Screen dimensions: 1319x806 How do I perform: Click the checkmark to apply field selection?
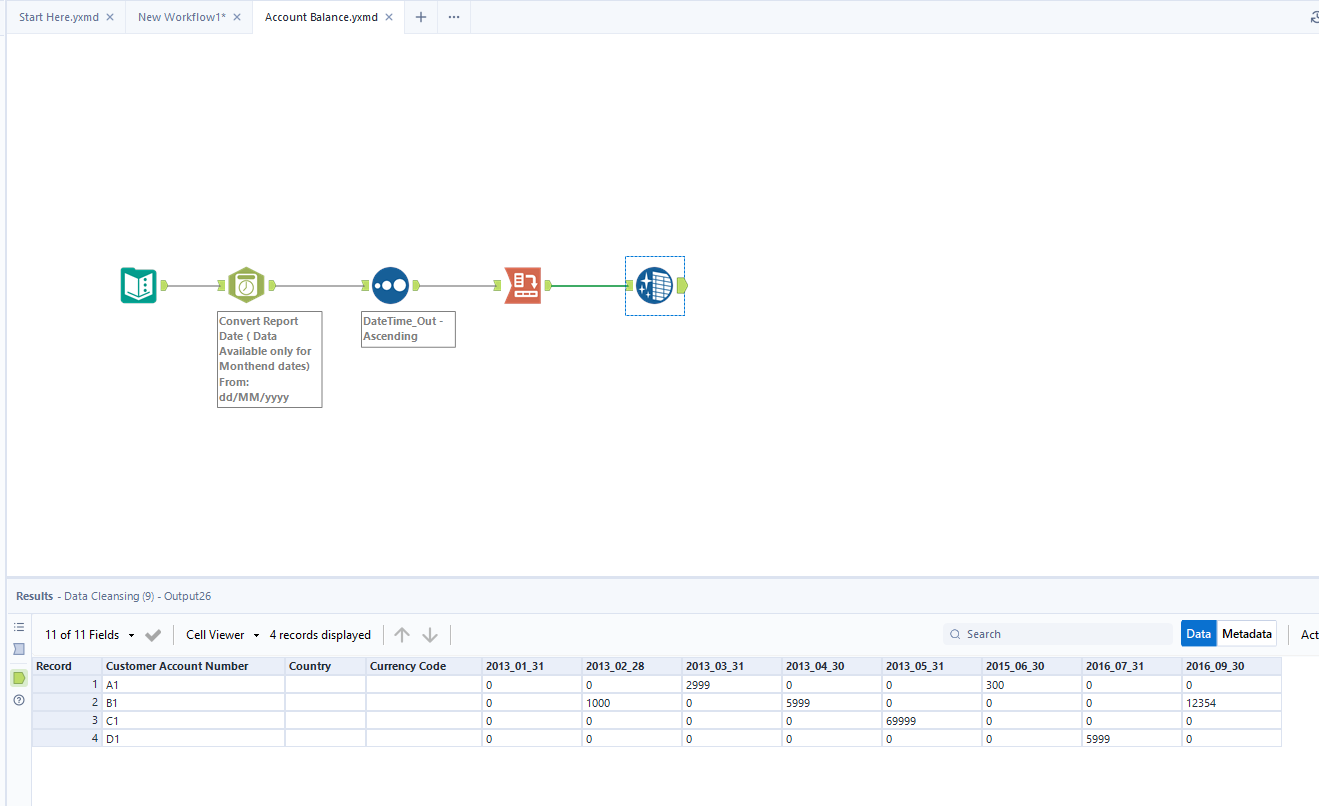[x=152, y=634]
